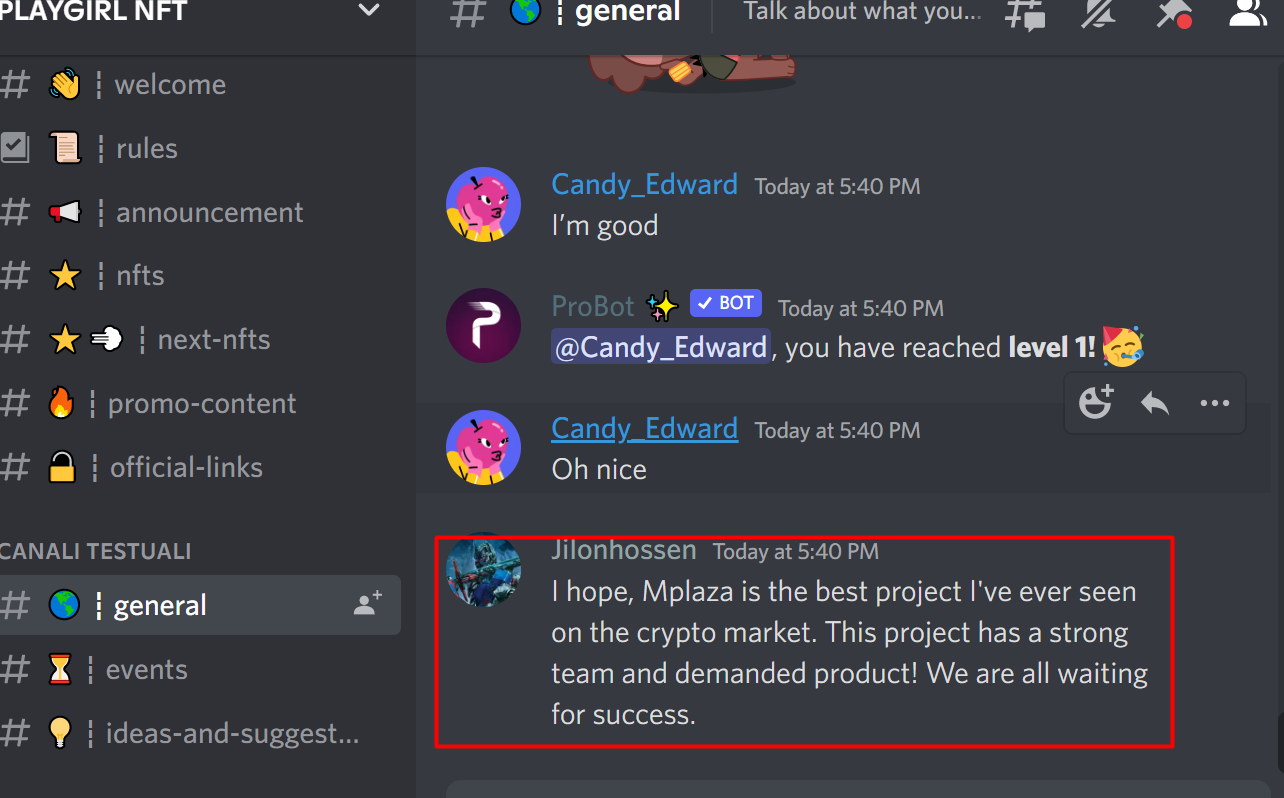Click Add Reaction emoji icon on message
Viewport: 1284px width, 798px height.
pos(1096,403)
